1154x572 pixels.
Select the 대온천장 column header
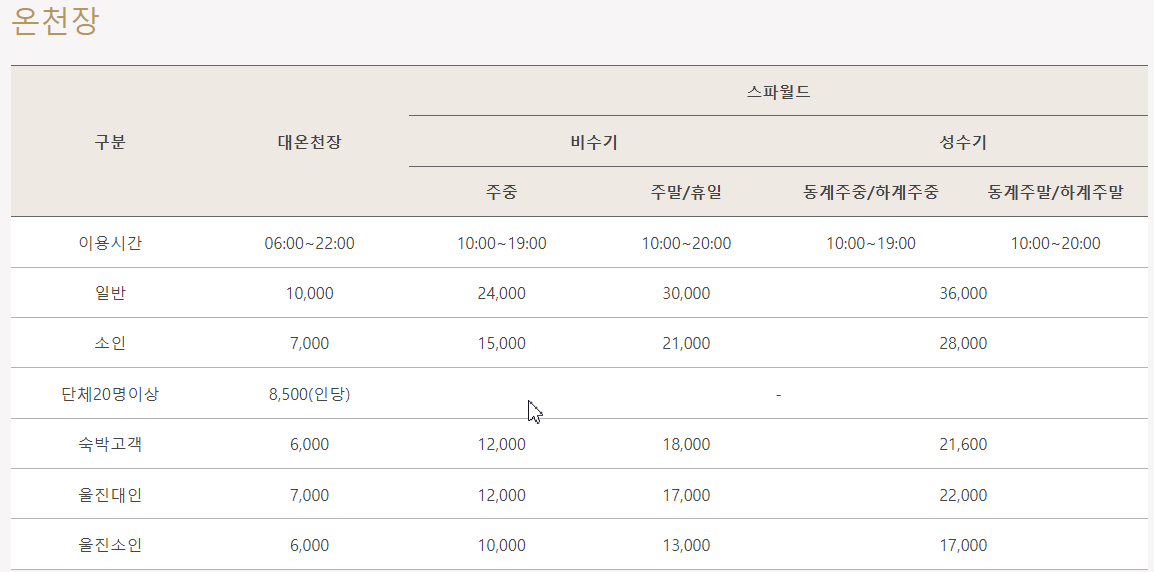(309, 142)
